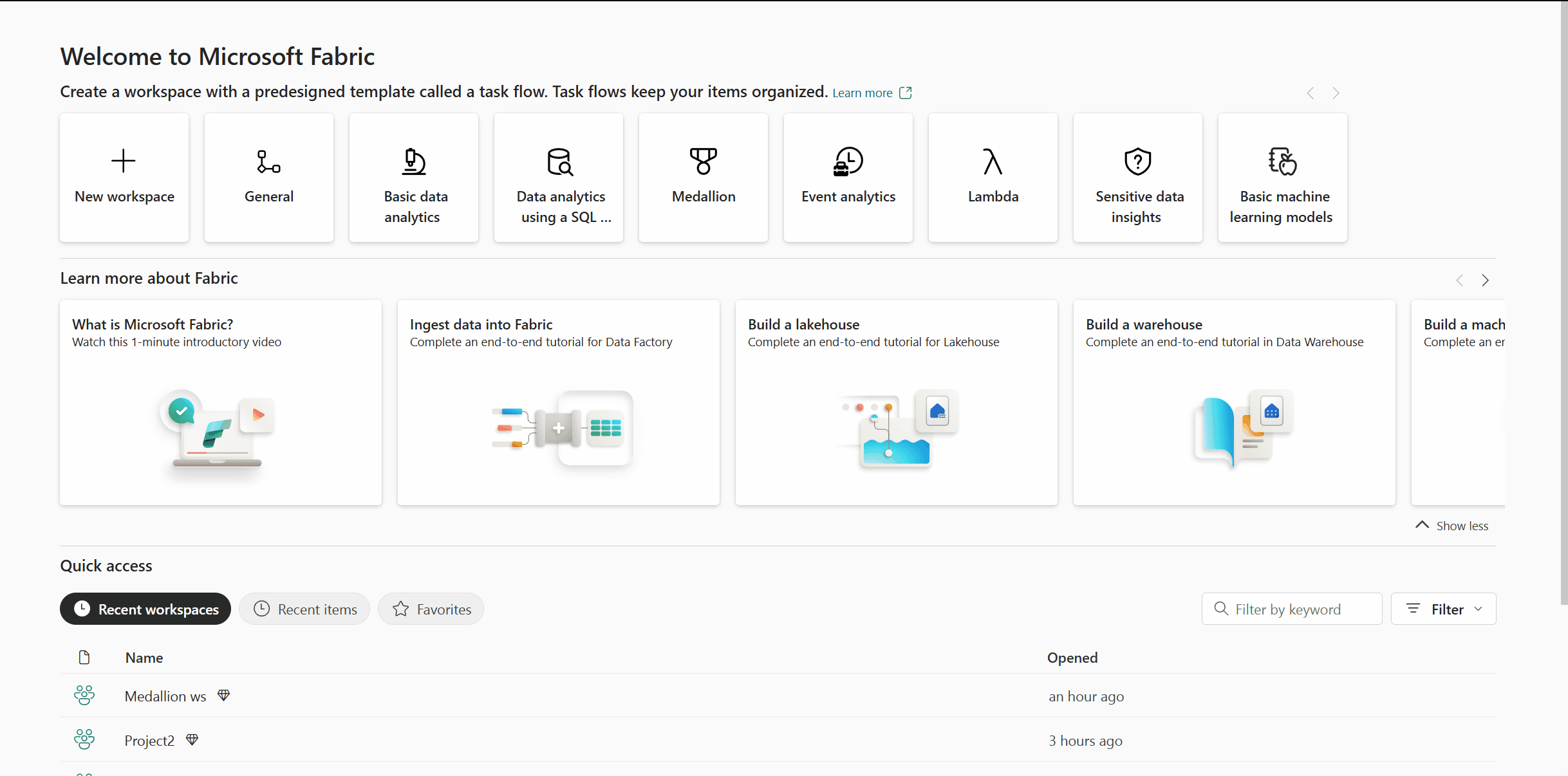Open the Medallion ws workspace
1568x776 pixels.
(x=165, y=696)
